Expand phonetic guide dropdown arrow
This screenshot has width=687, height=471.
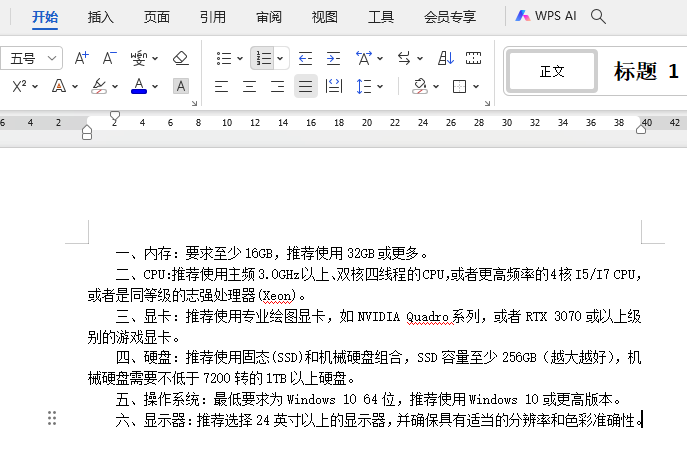click(x=155, y=58)
